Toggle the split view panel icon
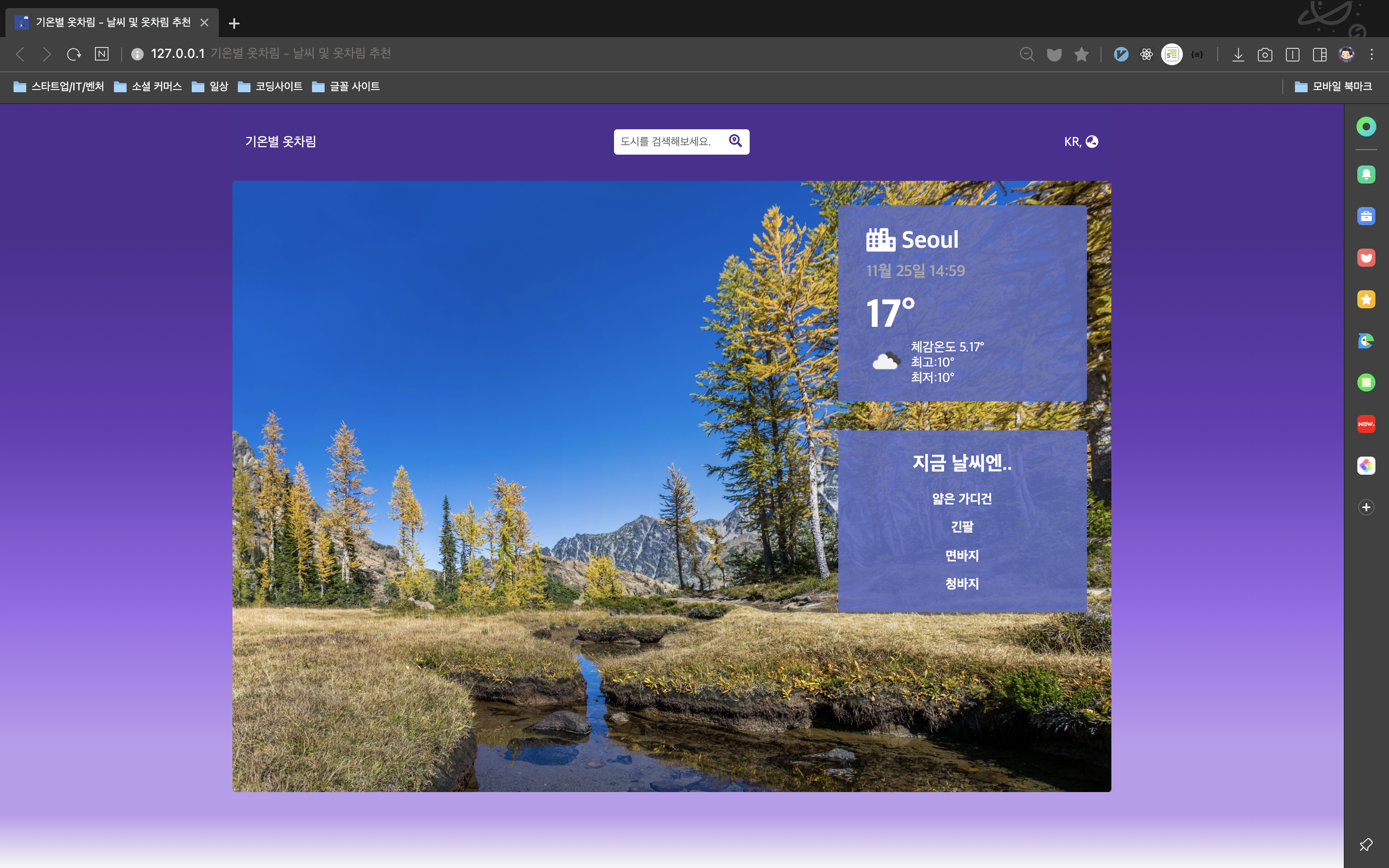Screen dimensions: 1389x868 point(1292,55)
